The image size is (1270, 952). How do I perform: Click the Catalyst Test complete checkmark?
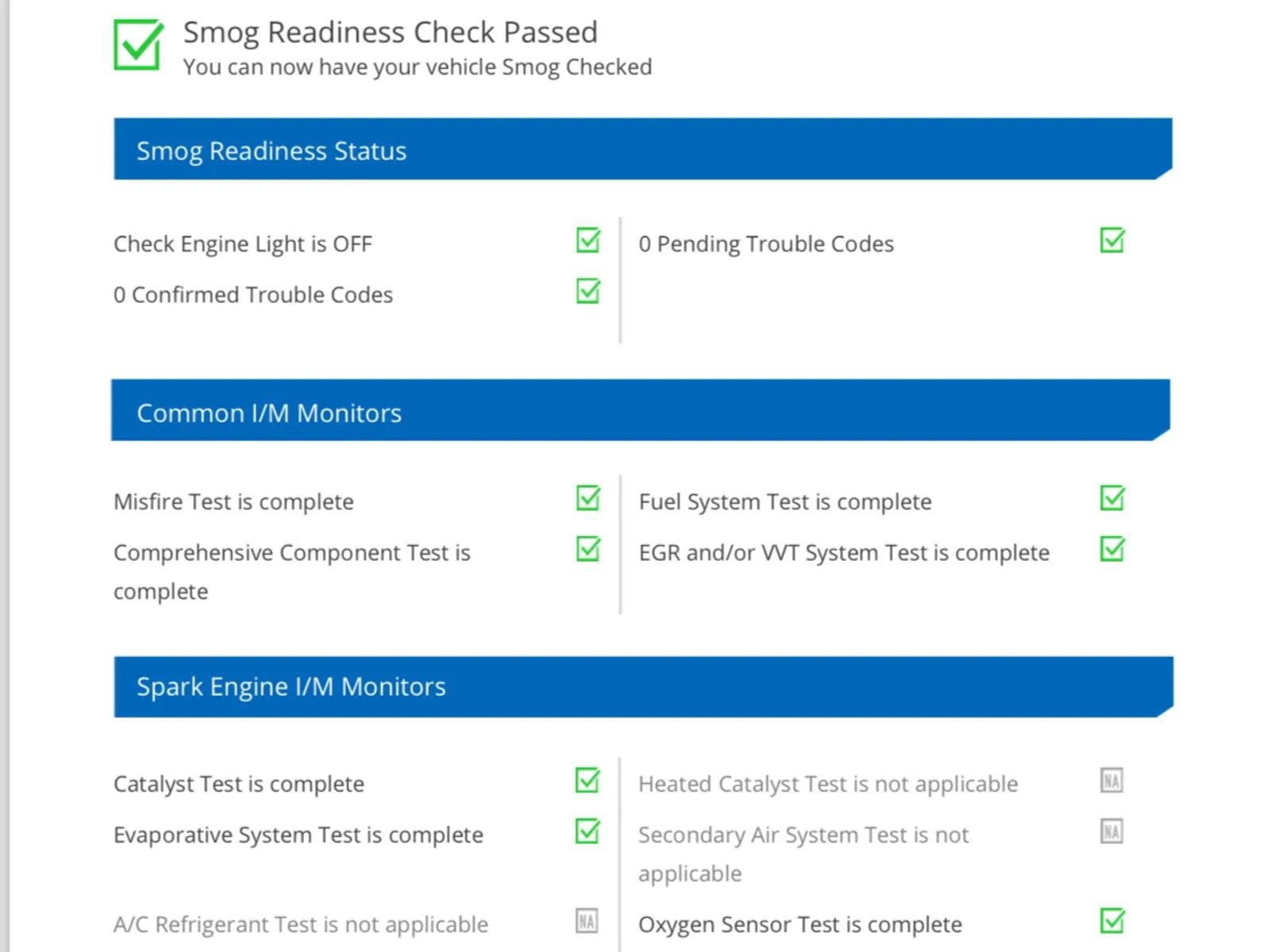click(587, 781)
